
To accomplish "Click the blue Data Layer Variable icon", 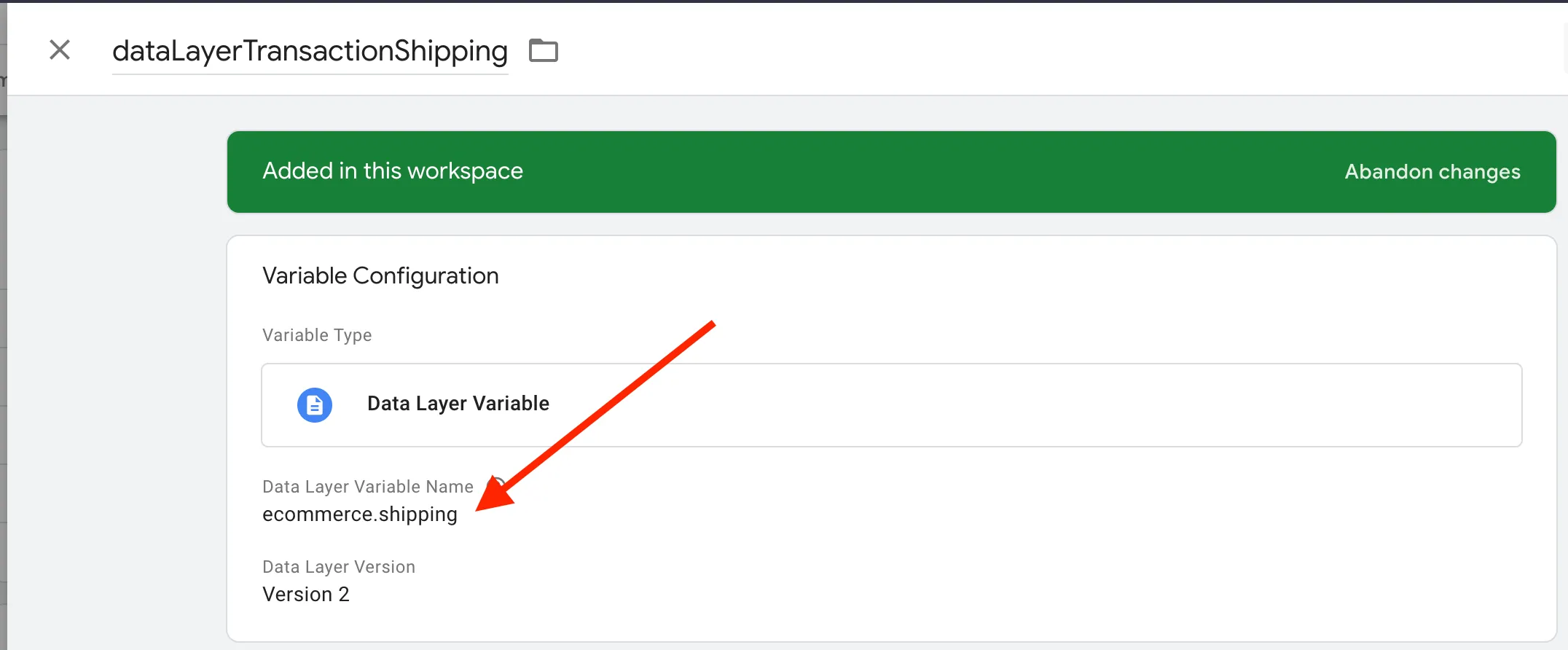I will coord(315,405).
